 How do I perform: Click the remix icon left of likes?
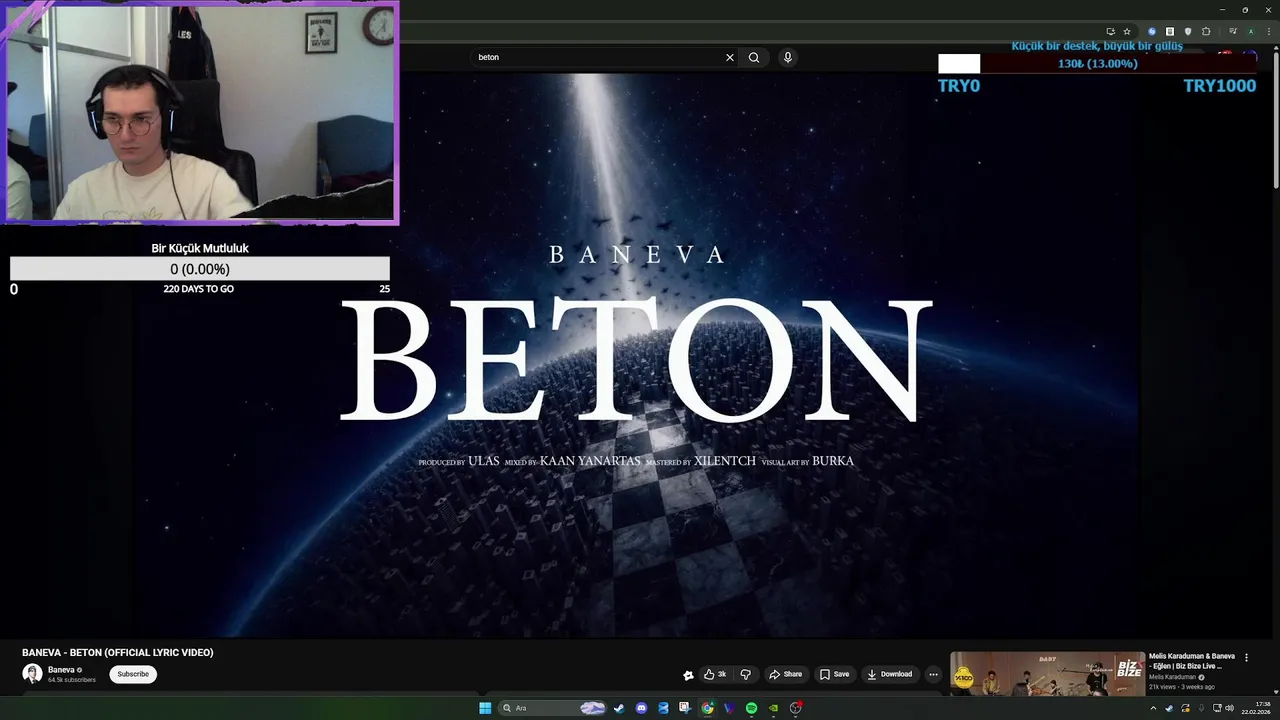tap(688, 675)
